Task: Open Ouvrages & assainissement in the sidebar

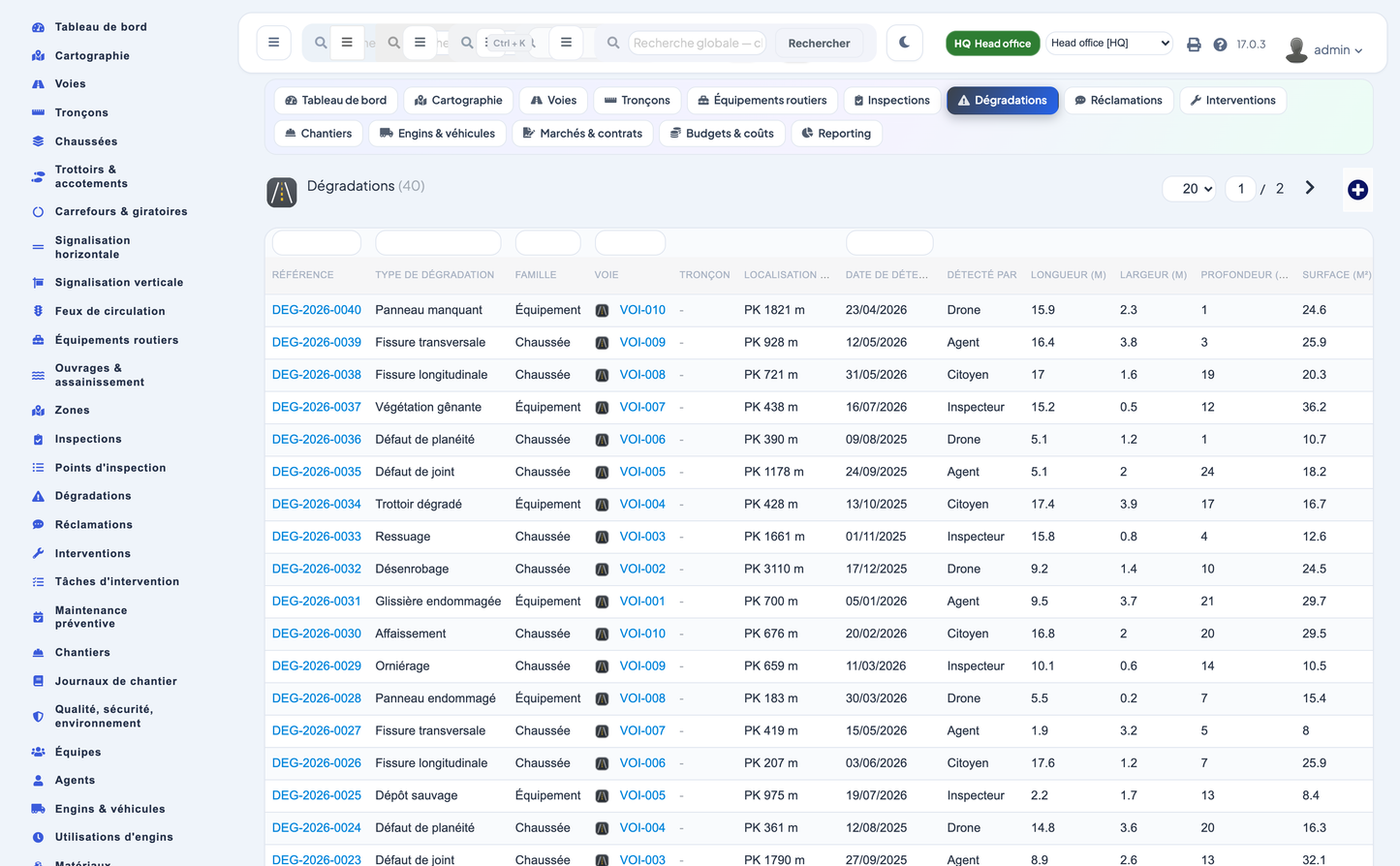Action: [100, 375]
